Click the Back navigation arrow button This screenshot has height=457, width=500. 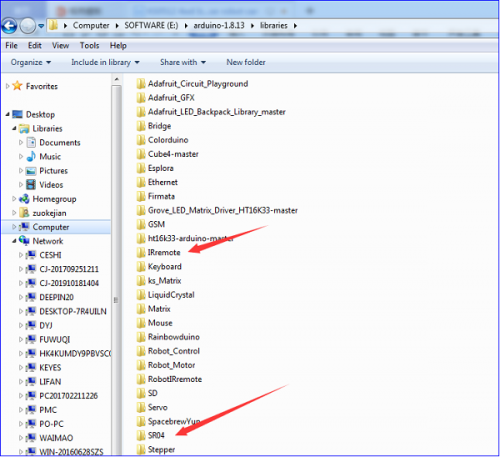(9, 26)
